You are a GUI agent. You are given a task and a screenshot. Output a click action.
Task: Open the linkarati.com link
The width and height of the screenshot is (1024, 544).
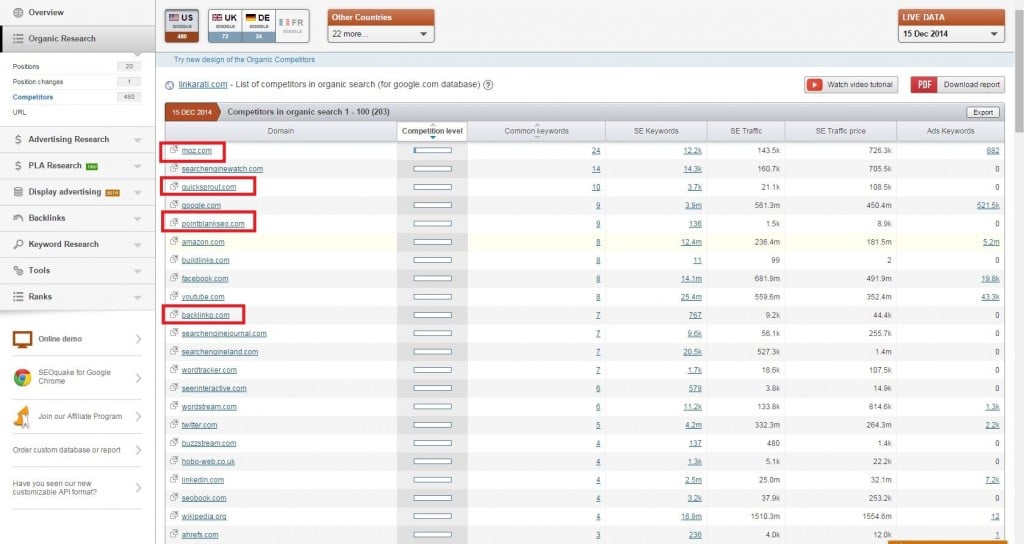(203, 84)
